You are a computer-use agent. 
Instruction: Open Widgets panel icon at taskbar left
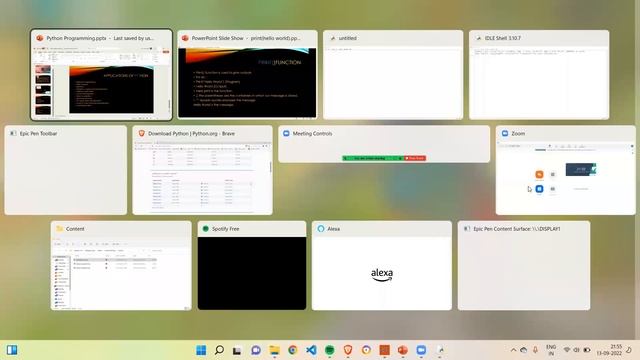(x=12, y=350)
